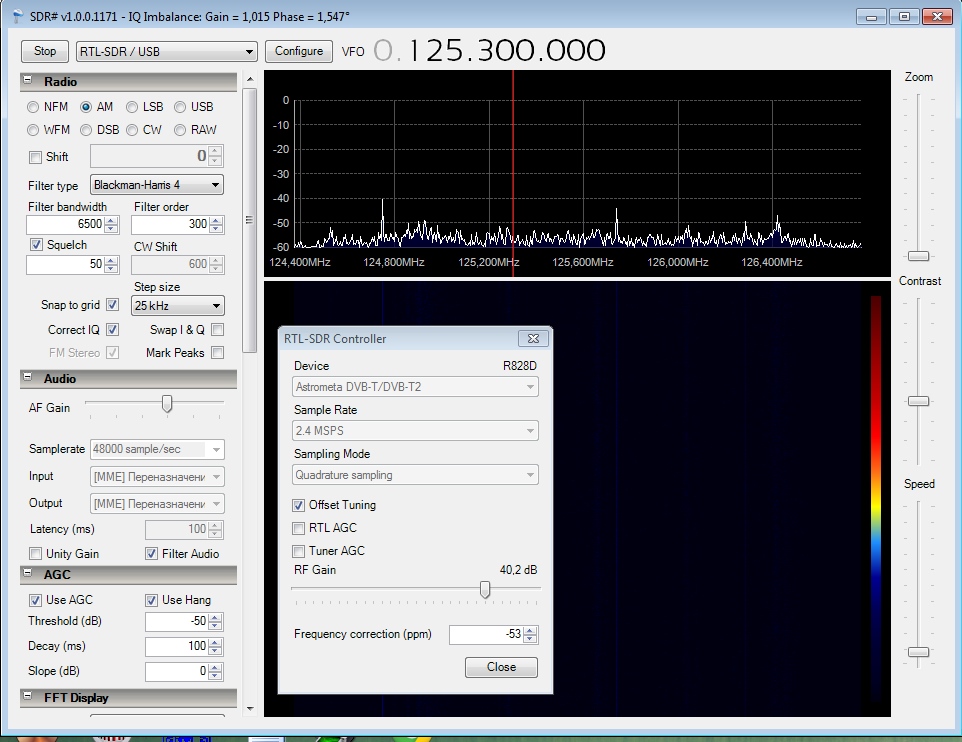Viewport: 962px width, 742px height.
Task: Click the RF Gain slider handle
Action: 485,590
